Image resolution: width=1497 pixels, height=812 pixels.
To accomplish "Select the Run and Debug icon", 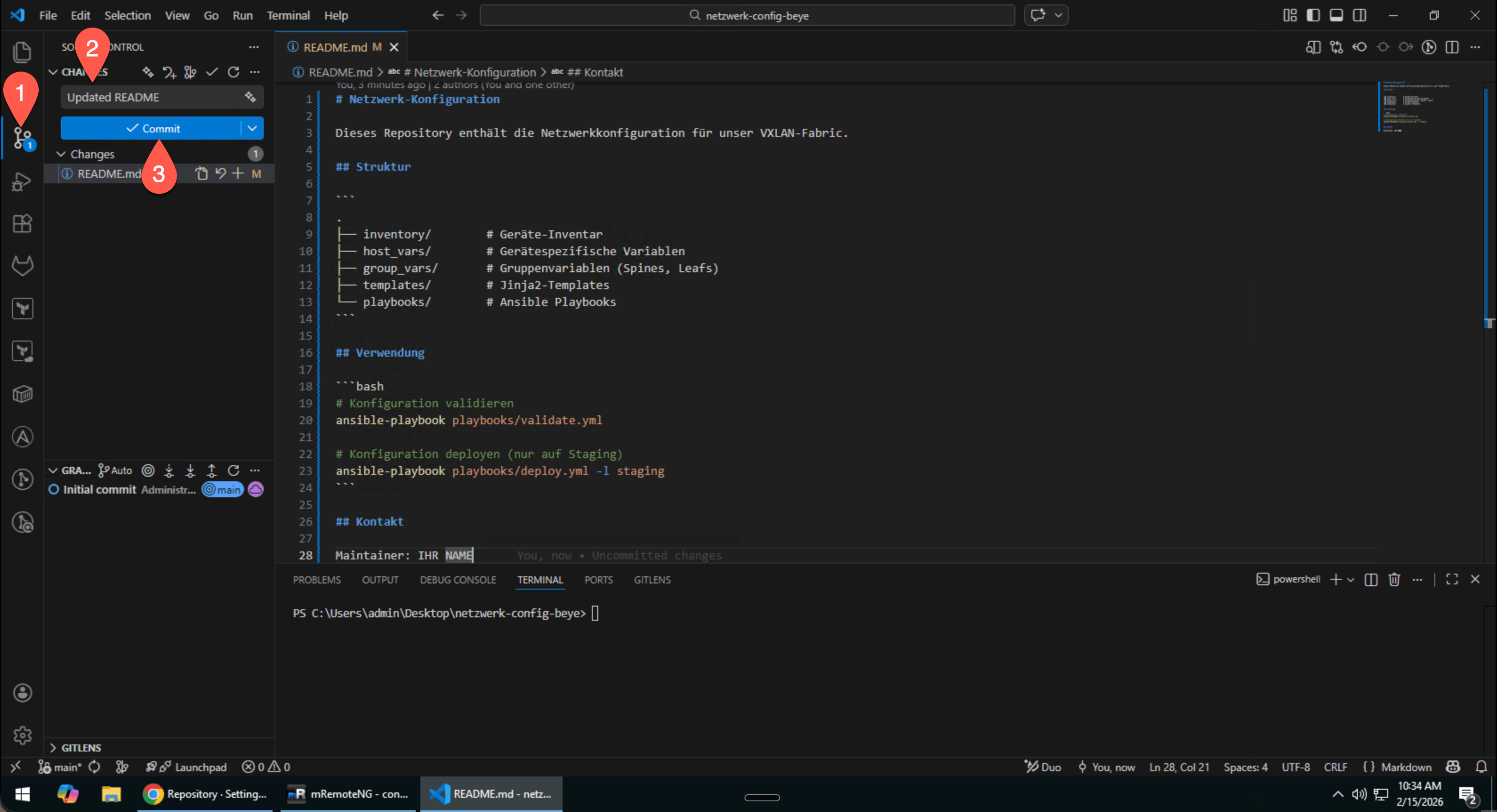I will [22, 181].
